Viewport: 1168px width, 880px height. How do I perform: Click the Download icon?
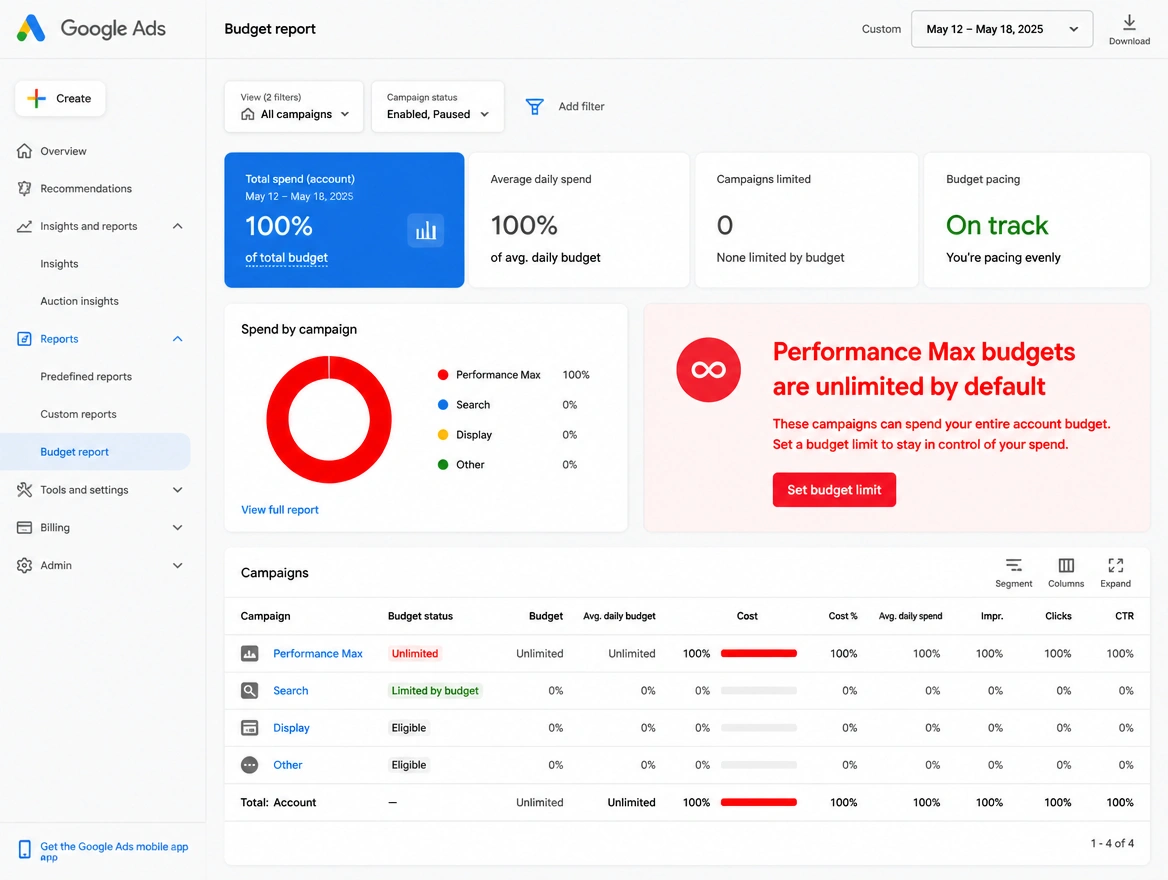1129,22
